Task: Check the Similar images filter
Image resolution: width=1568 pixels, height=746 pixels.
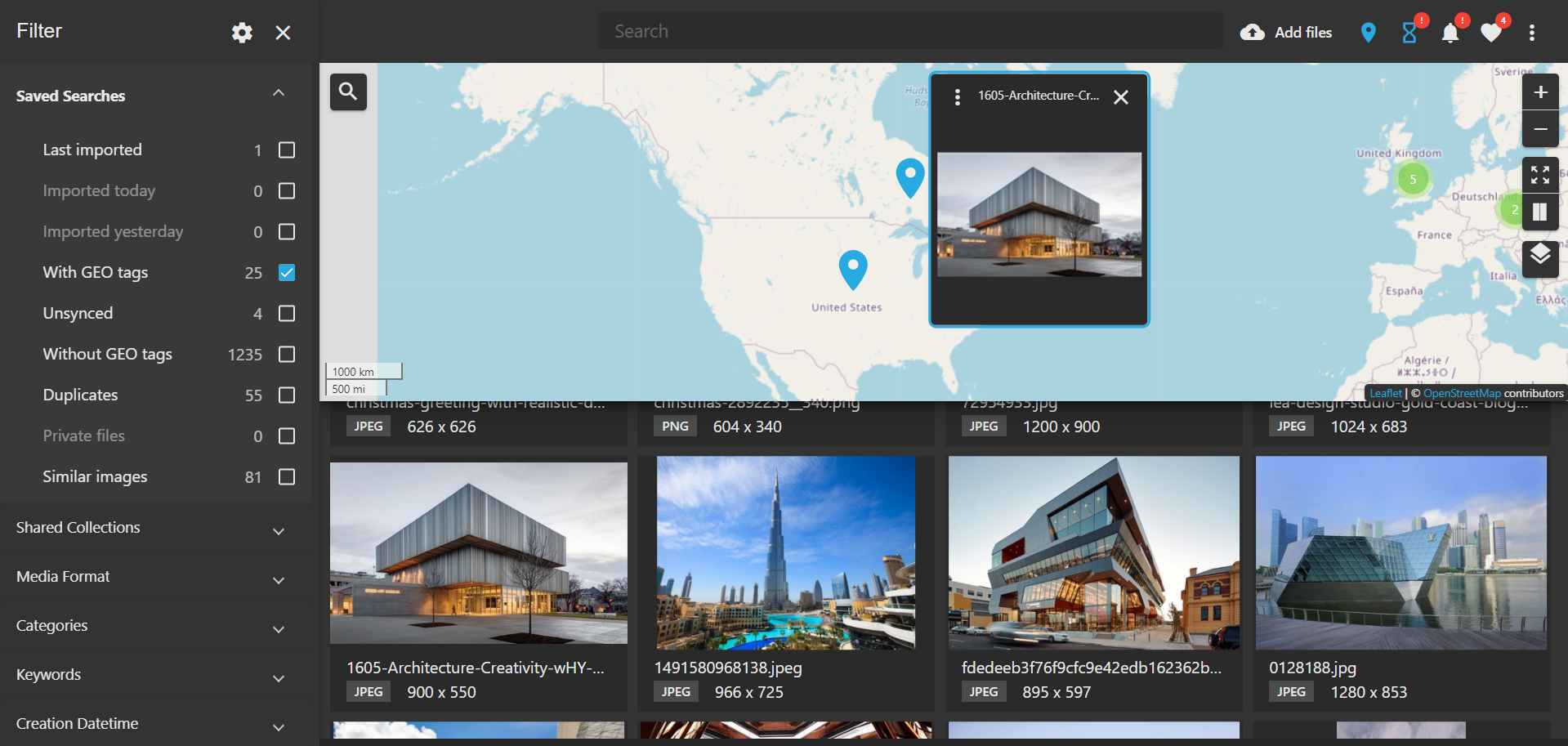Action: pyautogui.click(x=287, y=477)
